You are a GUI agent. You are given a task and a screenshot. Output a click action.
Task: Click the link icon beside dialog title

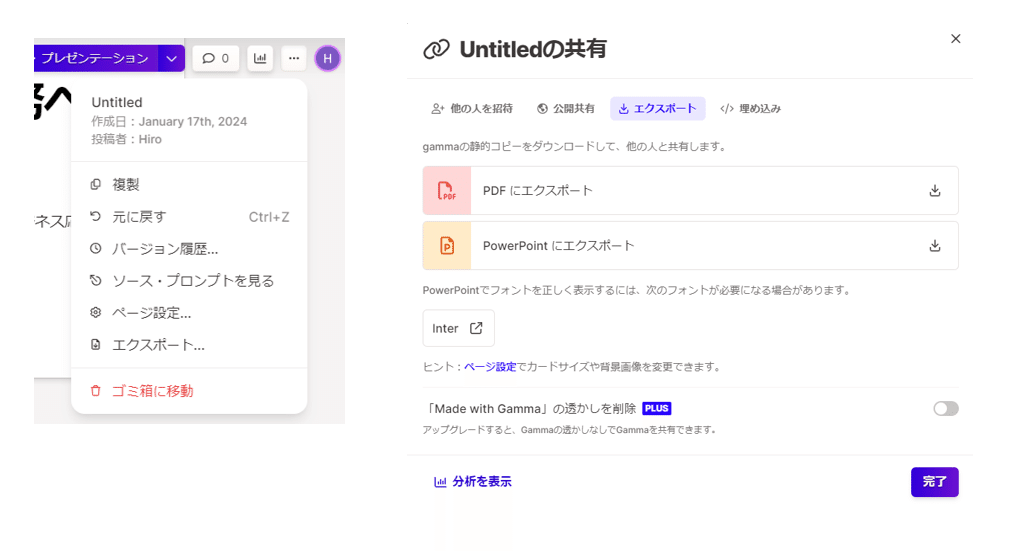click(436, 49)
